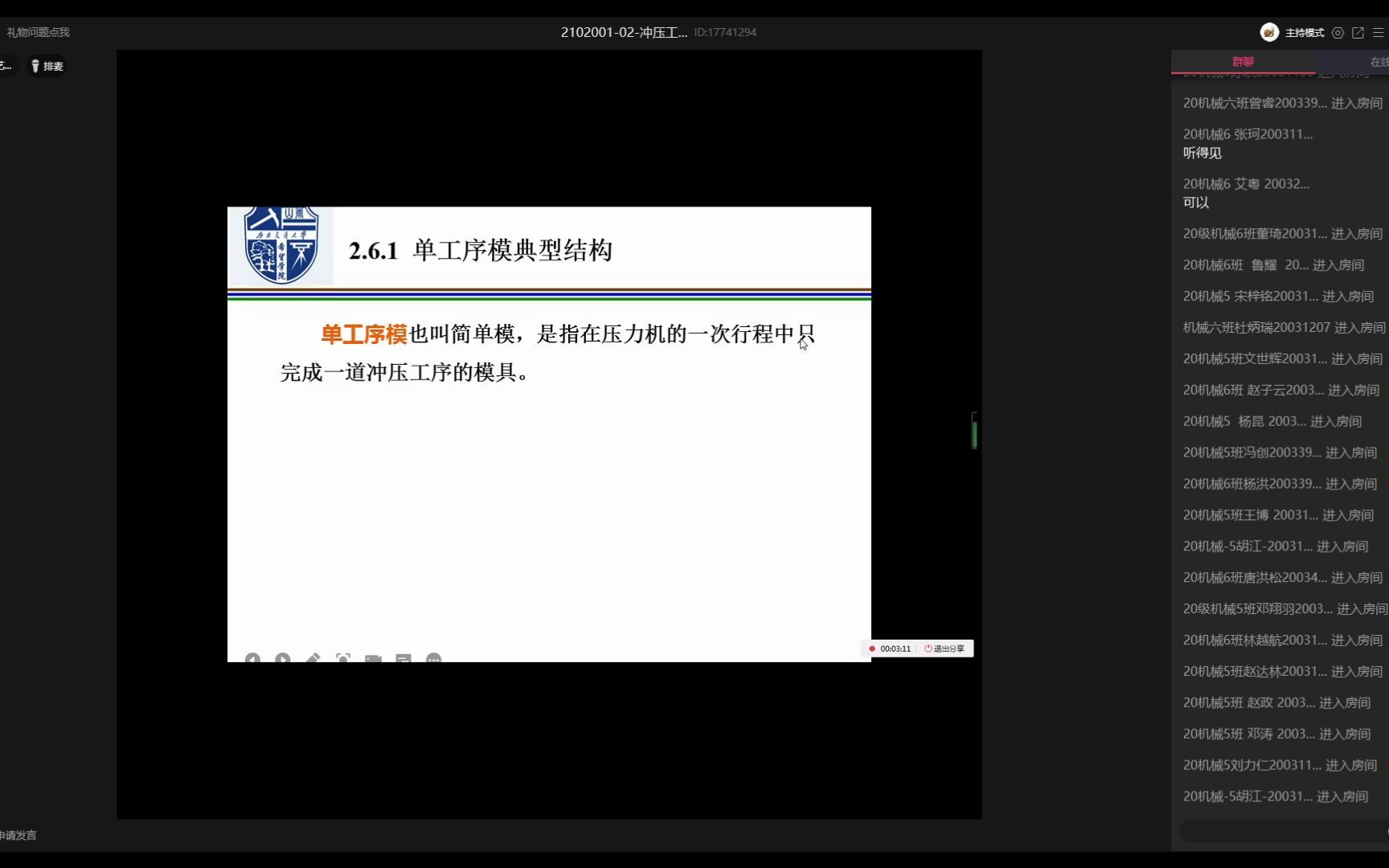The image size is (1389, 868).
Task: Click the orange 单工序模 term in slide
Action: tap(364, 334)
